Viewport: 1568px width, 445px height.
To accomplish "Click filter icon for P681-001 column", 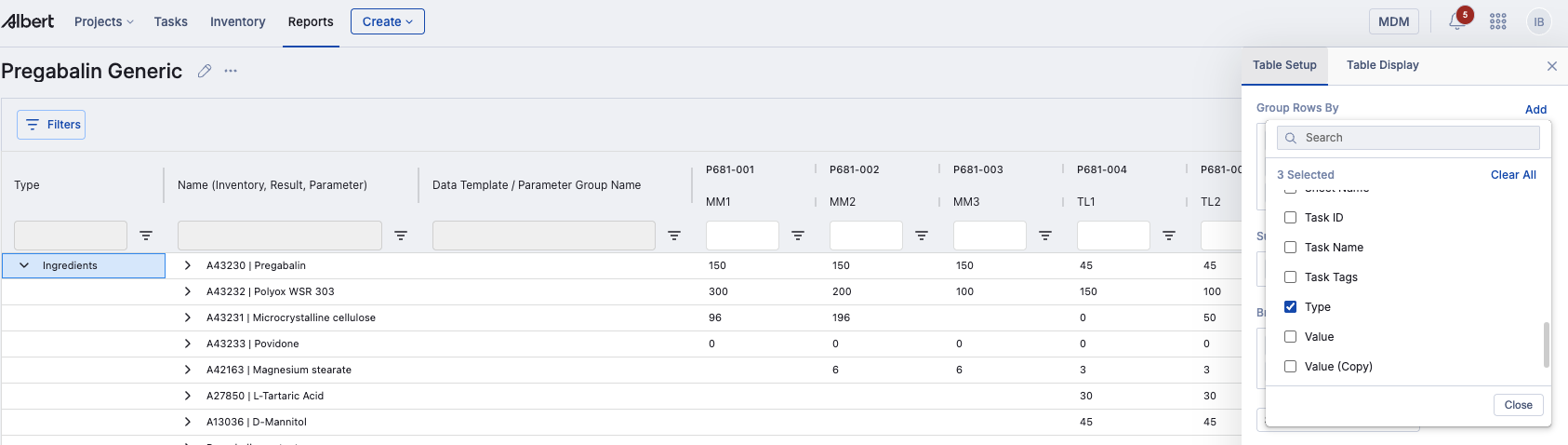I will 798,236.
